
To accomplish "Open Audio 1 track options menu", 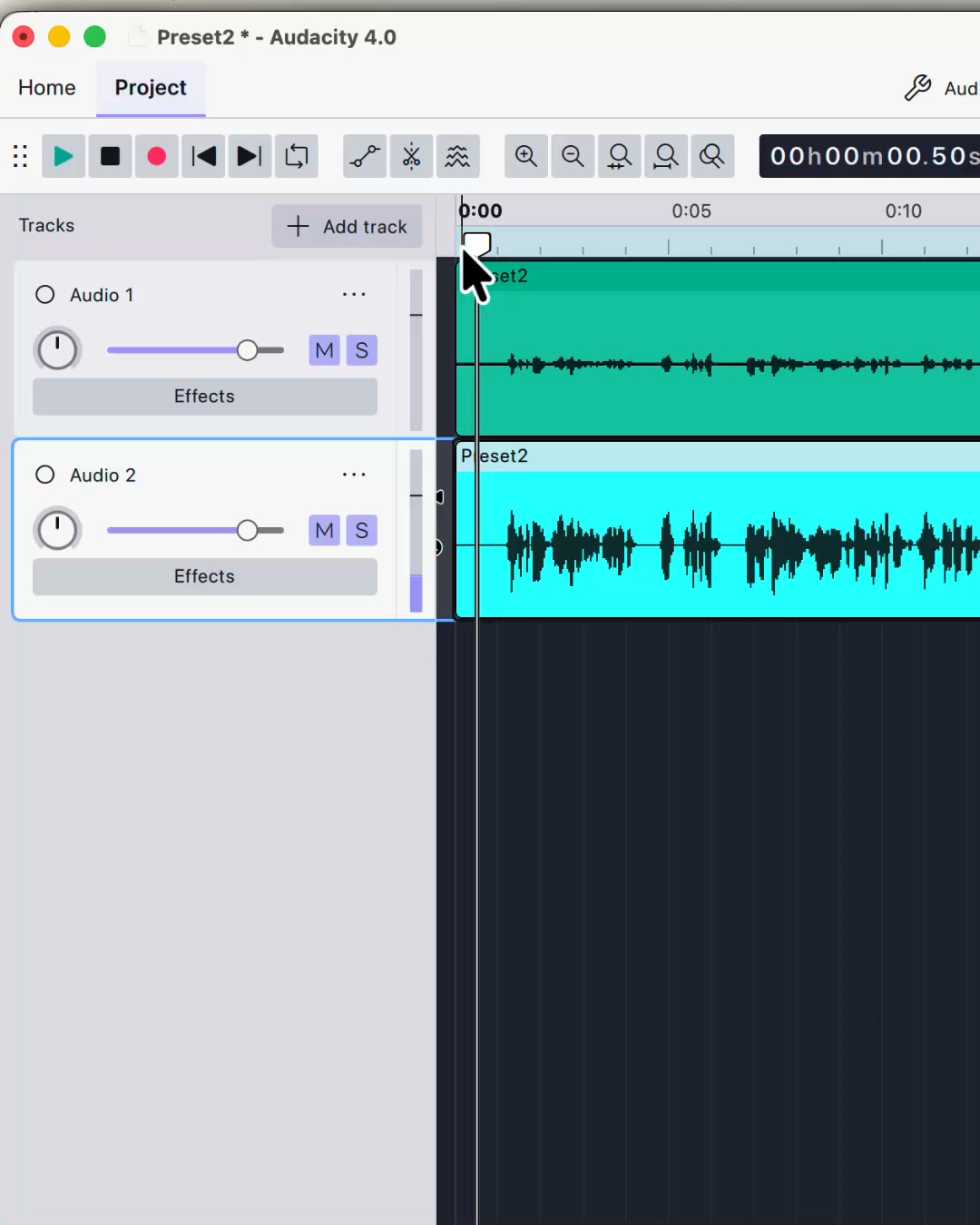I will tap(354, 294).
